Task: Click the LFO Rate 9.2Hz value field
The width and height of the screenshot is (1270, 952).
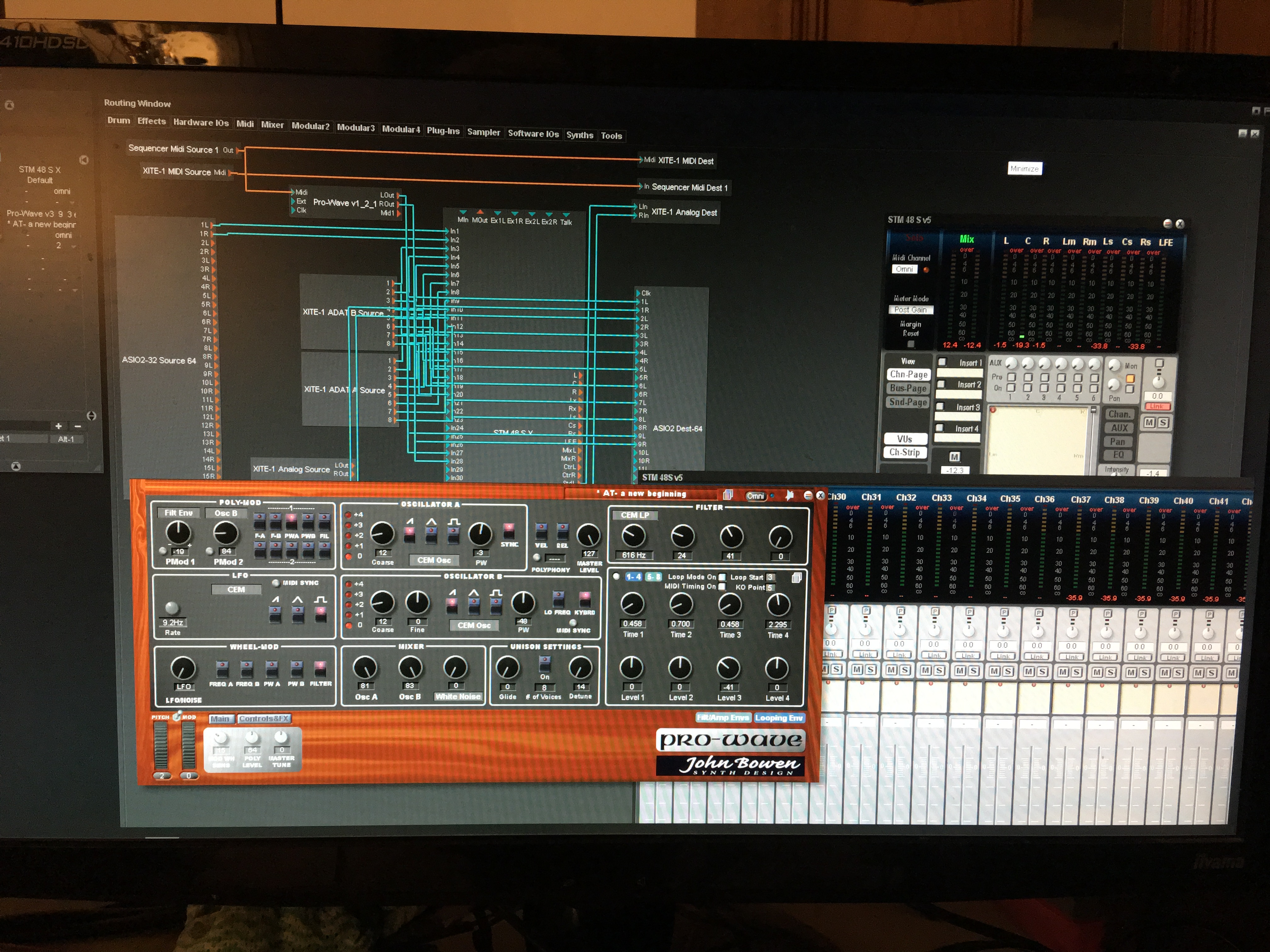Action: [x=173, y=623]
